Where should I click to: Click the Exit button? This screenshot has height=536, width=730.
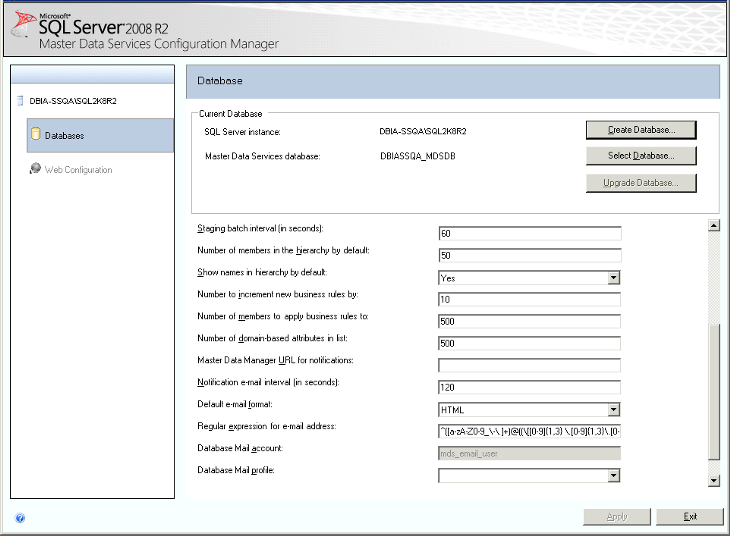click(690, 516)
